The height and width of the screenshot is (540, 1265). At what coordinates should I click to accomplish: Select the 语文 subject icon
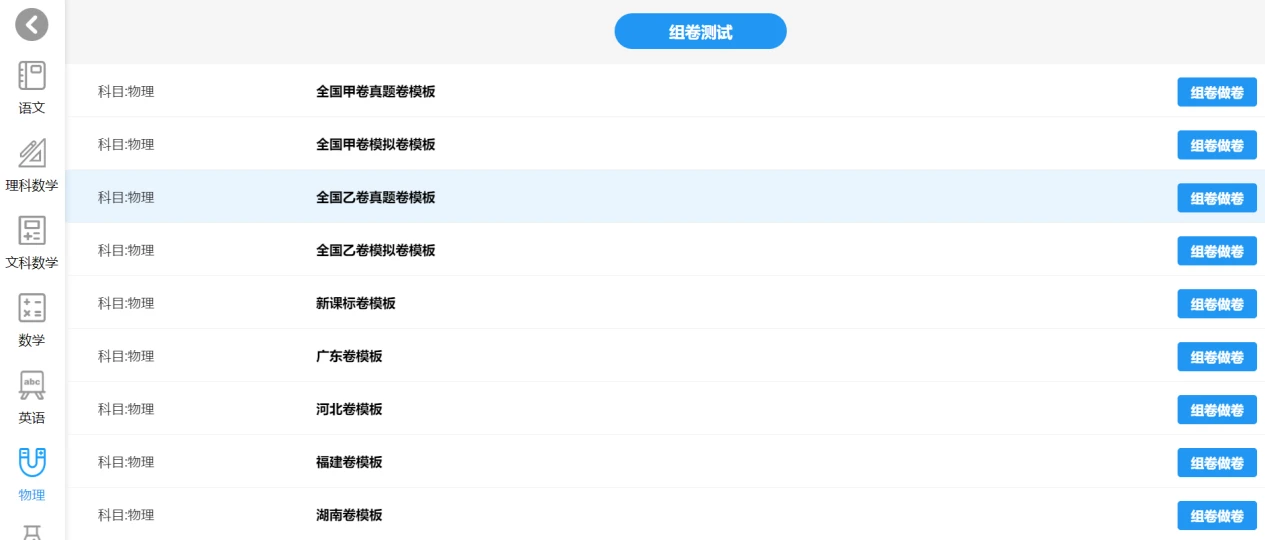[32, 76]
